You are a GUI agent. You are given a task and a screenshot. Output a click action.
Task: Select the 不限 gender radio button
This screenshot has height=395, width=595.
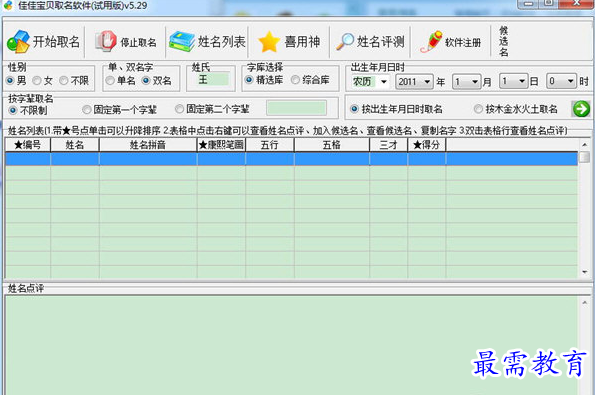tap(64, 80)
